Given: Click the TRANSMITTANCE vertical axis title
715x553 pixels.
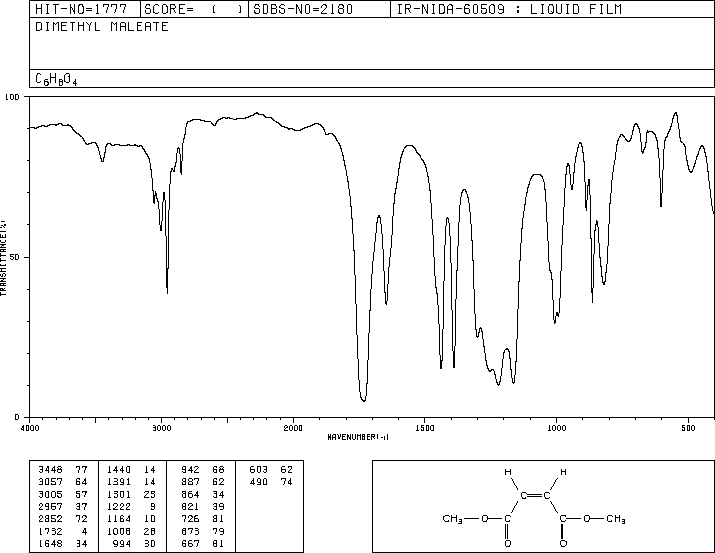Looking at the screenshot, I should pos(5,257).
